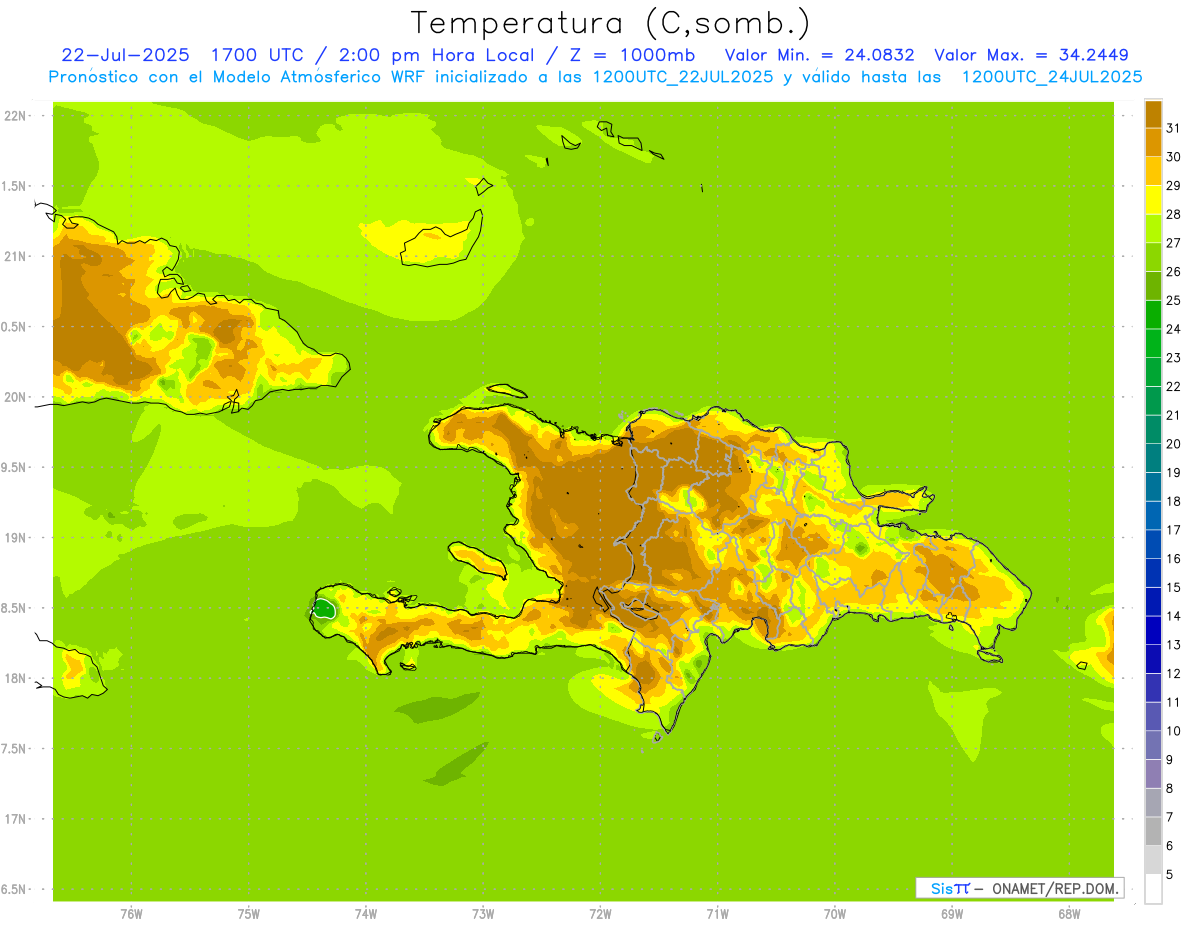Pick the dark brown swatch above 31
Image resolution: width=1200 pixels, height=927 pixels.
(x=1153, y=114)
